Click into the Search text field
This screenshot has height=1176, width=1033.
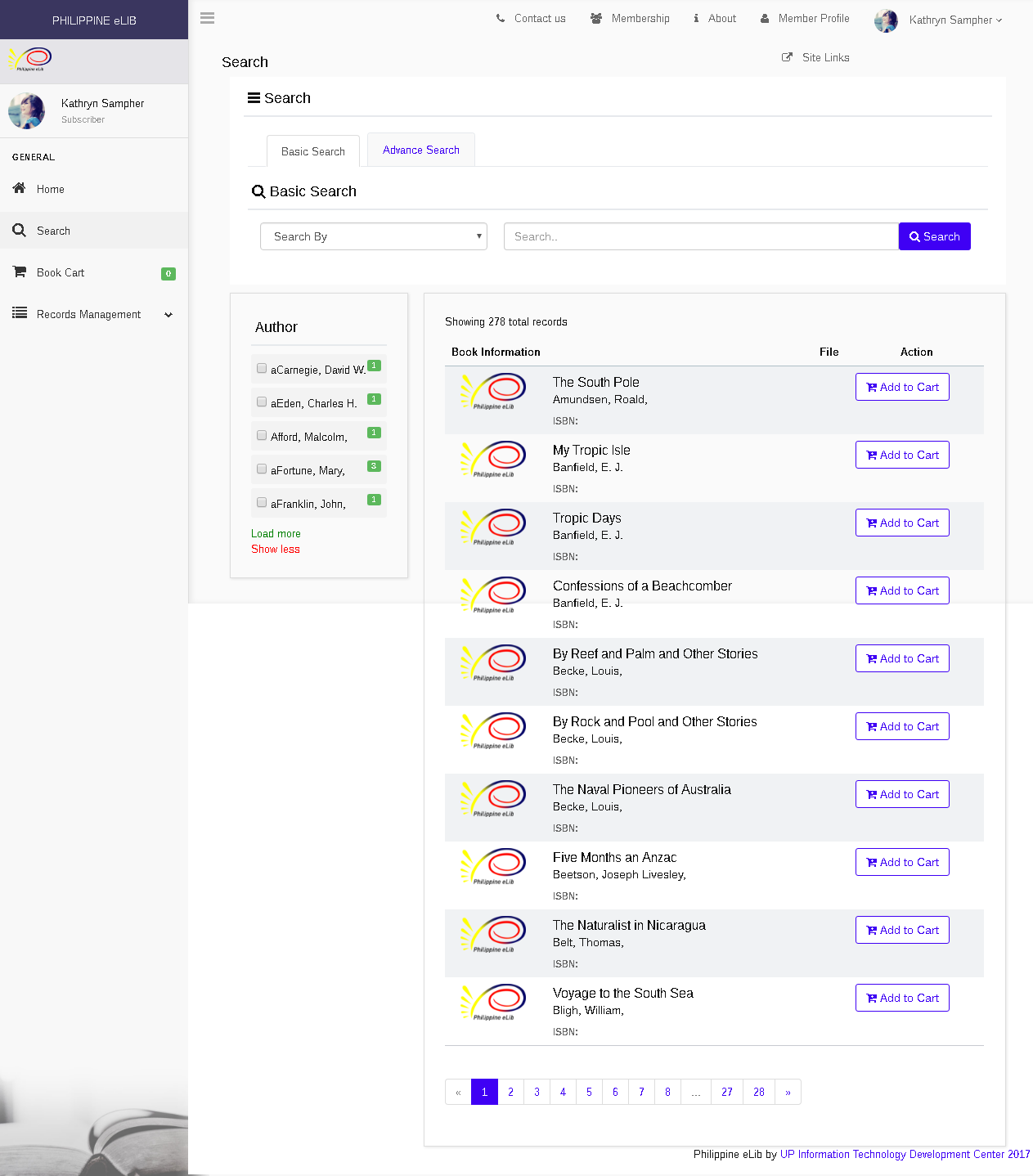[701, 236]
